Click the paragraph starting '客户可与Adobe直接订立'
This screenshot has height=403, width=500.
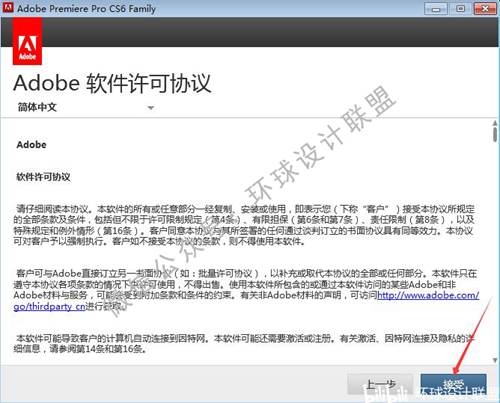(x=246, y=290)
